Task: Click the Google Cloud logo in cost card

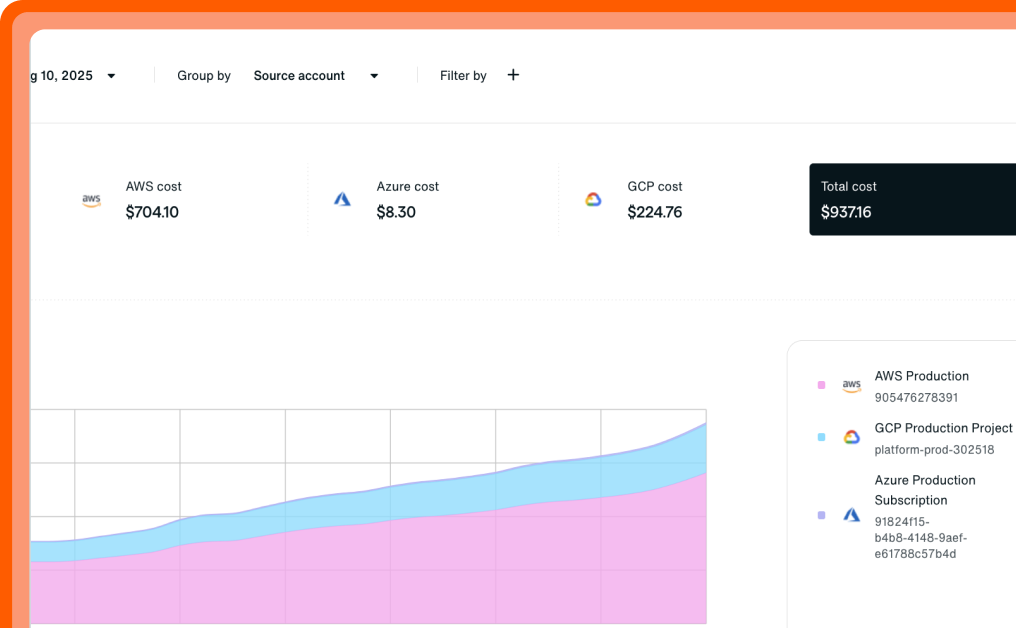Action: coord(594,200)
